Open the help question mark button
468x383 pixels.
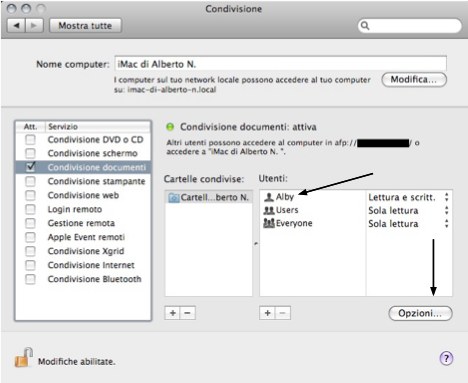[446, 359]
